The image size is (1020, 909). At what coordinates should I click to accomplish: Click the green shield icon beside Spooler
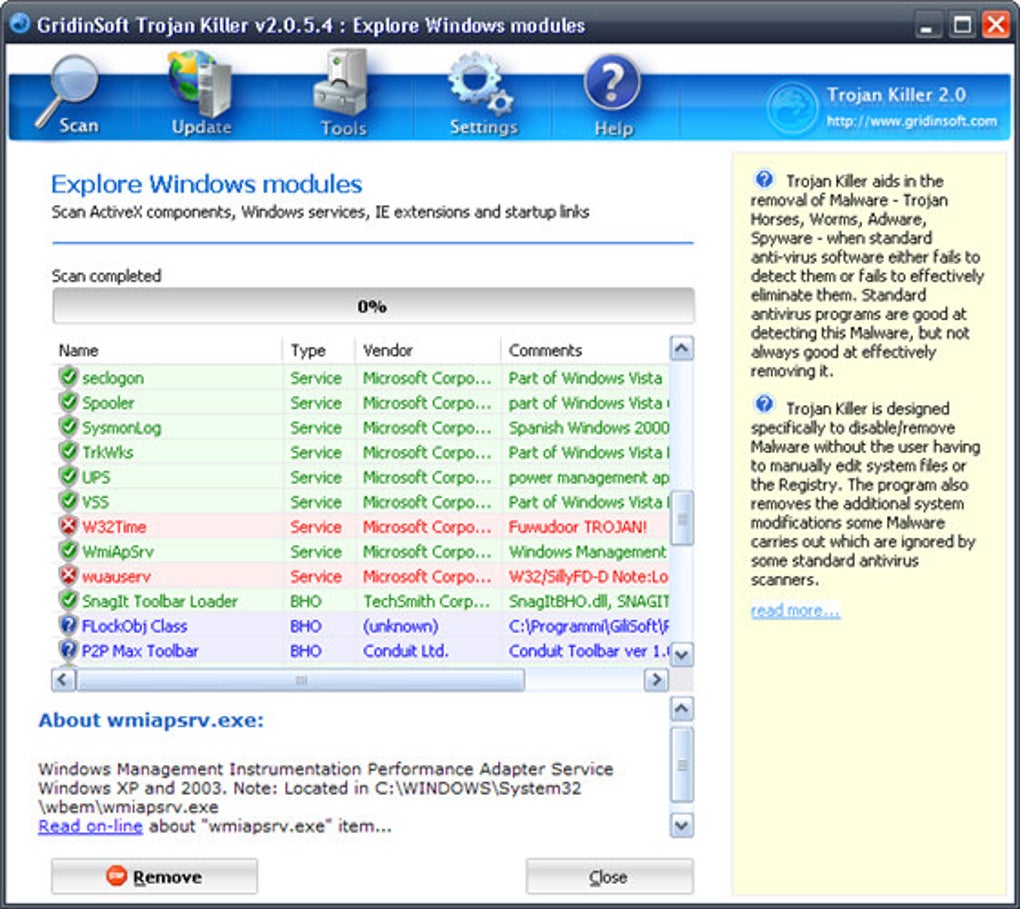pyautogui.click(x=68, y=401)
